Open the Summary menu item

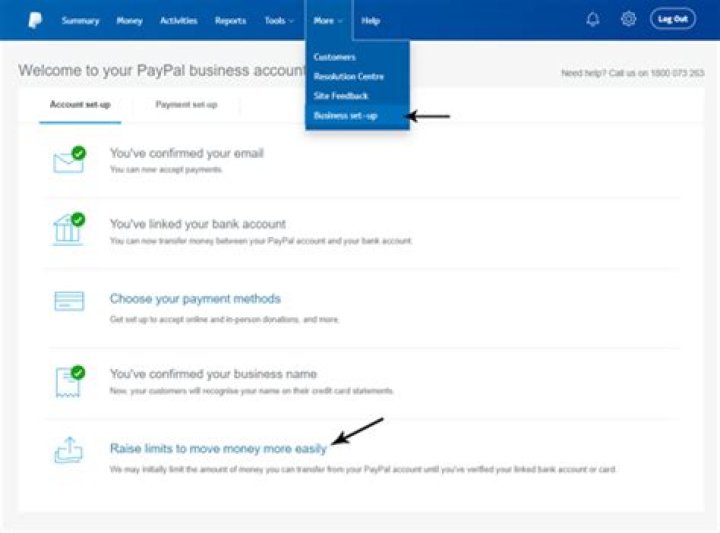coord(80,21)
